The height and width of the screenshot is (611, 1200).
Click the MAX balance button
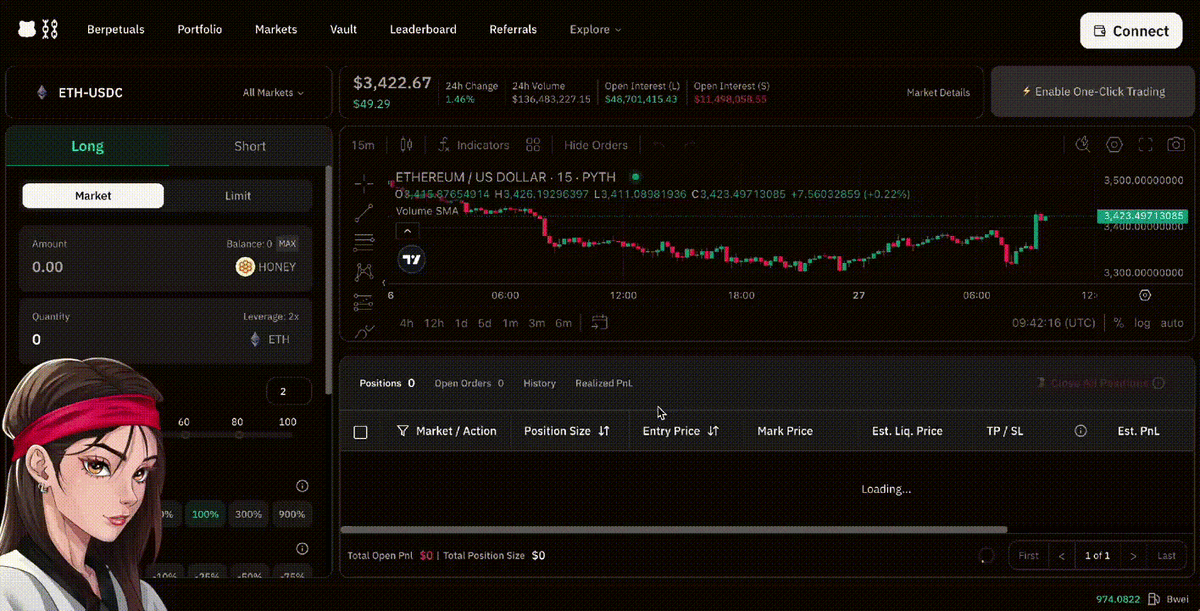pyautogui.click(x=287, y=243)
